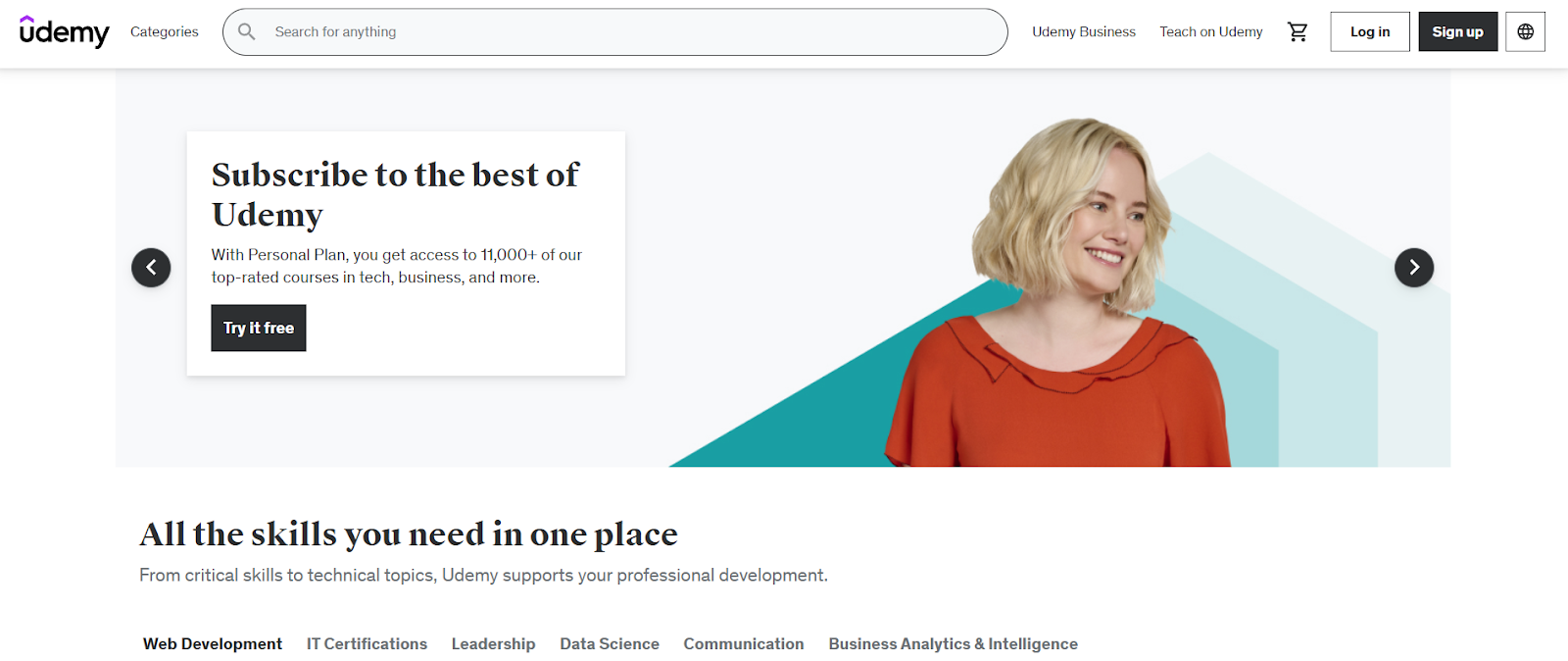Focus the Search for anything field
Viewport: 1568px width, 661px height.
point(615,32)
